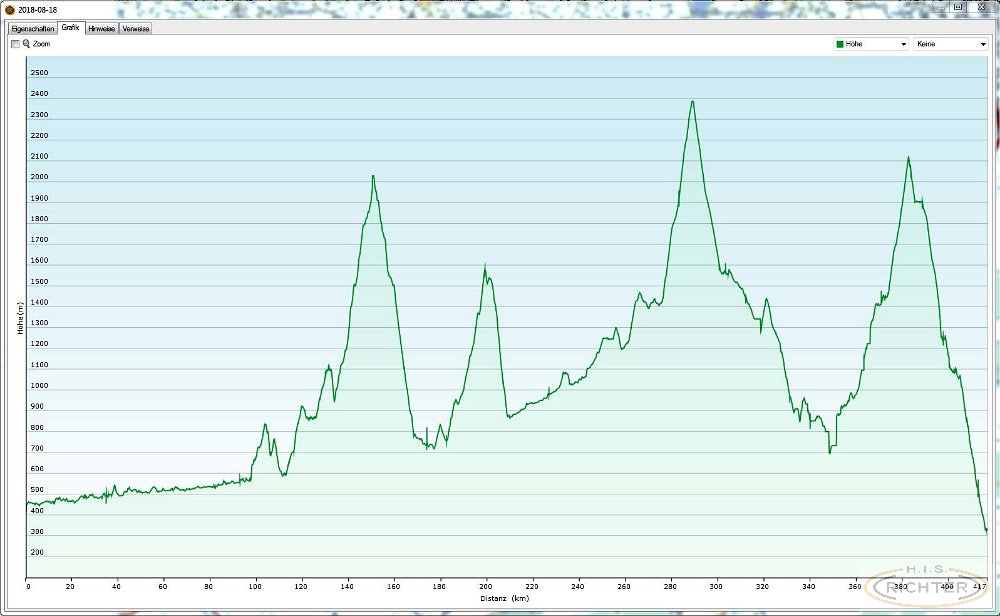Expand the Keine secondary series dropdown
Image resolution: width=1000 pixels, height=616 pixels.
click(950, 44)
